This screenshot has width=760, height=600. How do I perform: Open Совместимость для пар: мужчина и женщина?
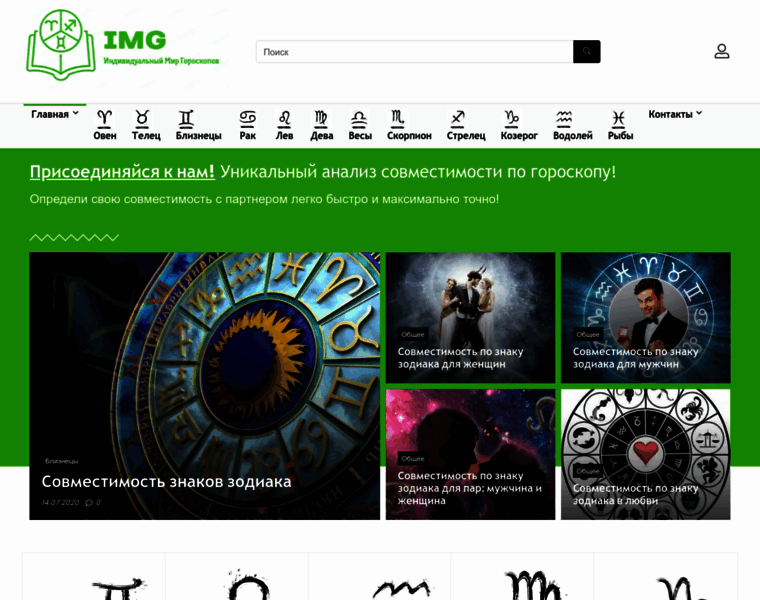tap(470, 488)
